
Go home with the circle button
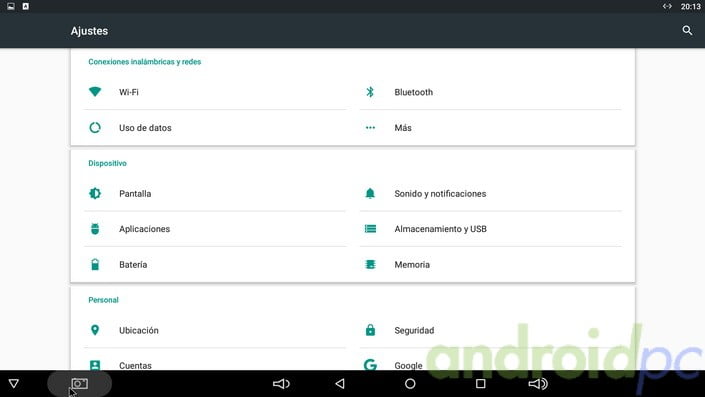[410, 384]
